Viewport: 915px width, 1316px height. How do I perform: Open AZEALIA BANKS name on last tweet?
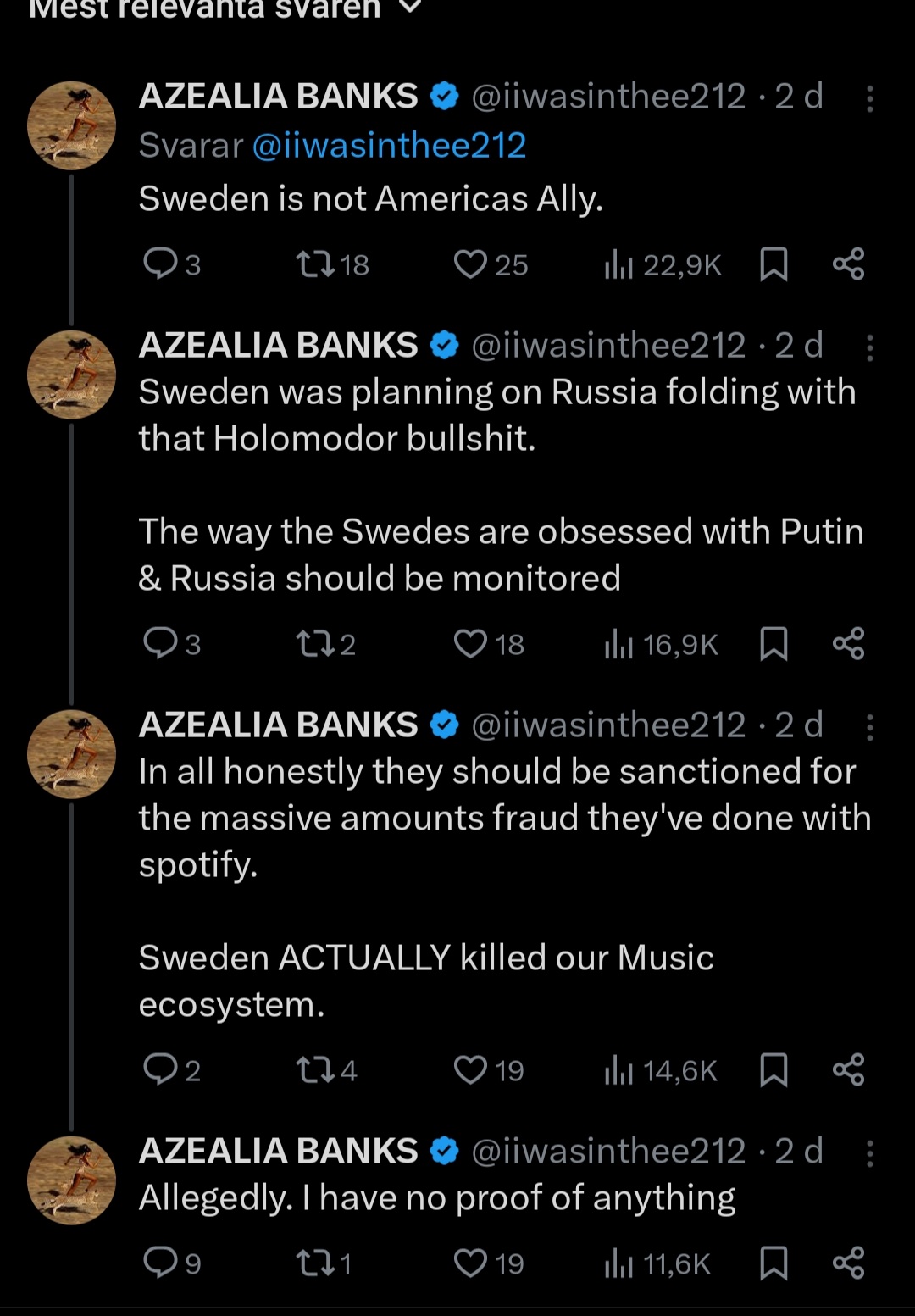tap(278, 1151)
